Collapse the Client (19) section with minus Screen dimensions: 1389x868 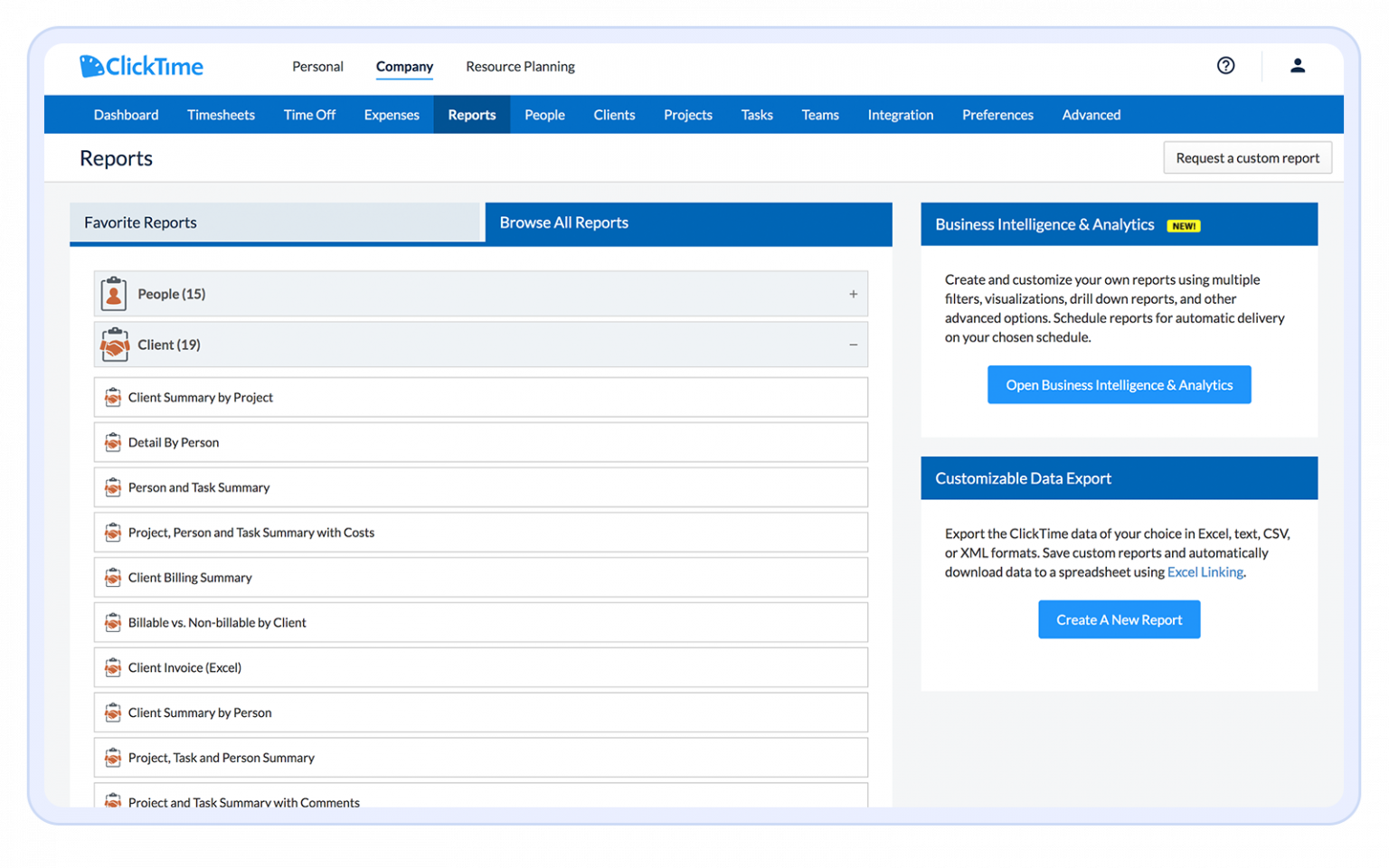(x=853, y=344)
